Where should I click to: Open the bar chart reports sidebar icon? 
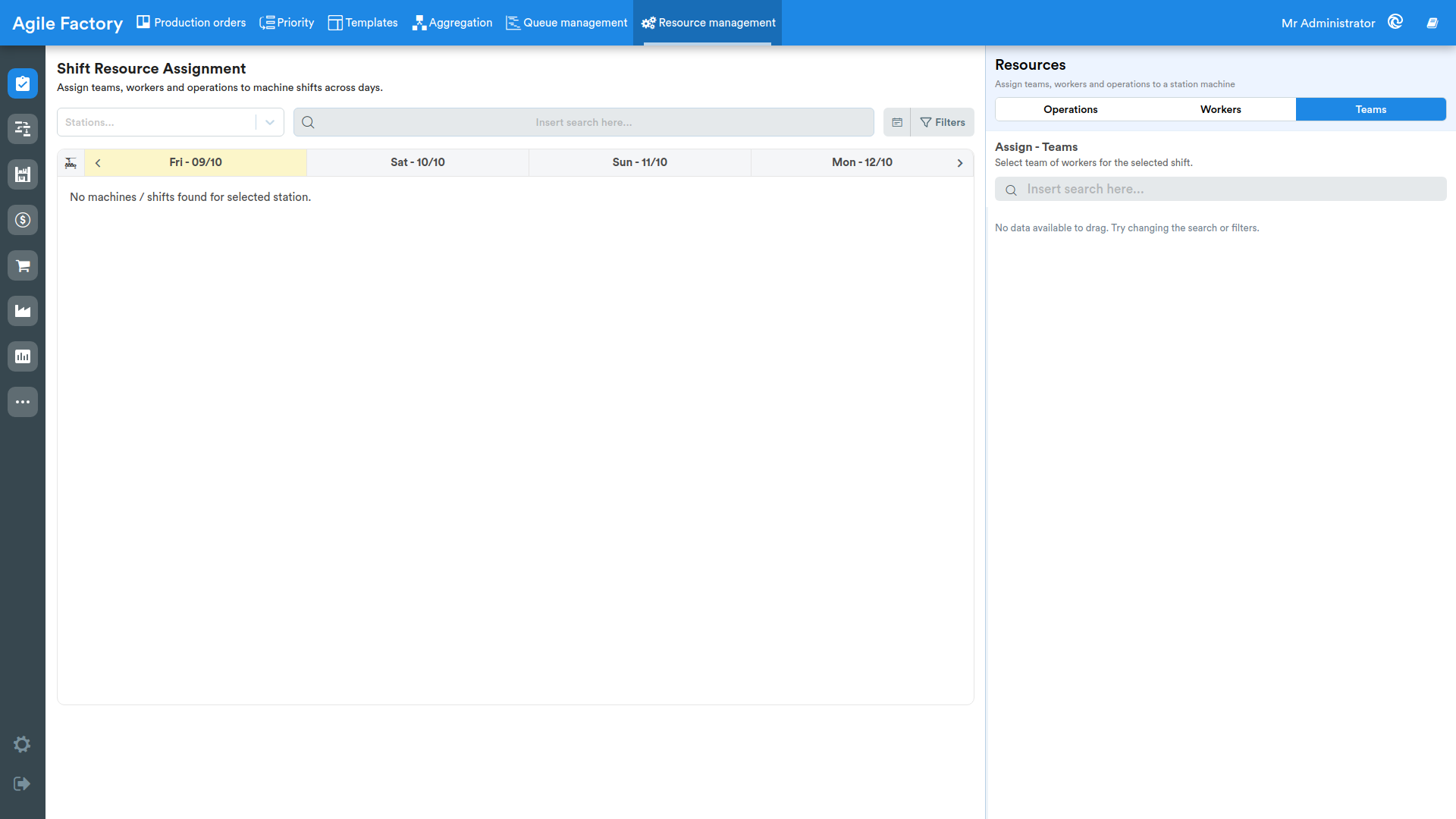click(23, 356)
